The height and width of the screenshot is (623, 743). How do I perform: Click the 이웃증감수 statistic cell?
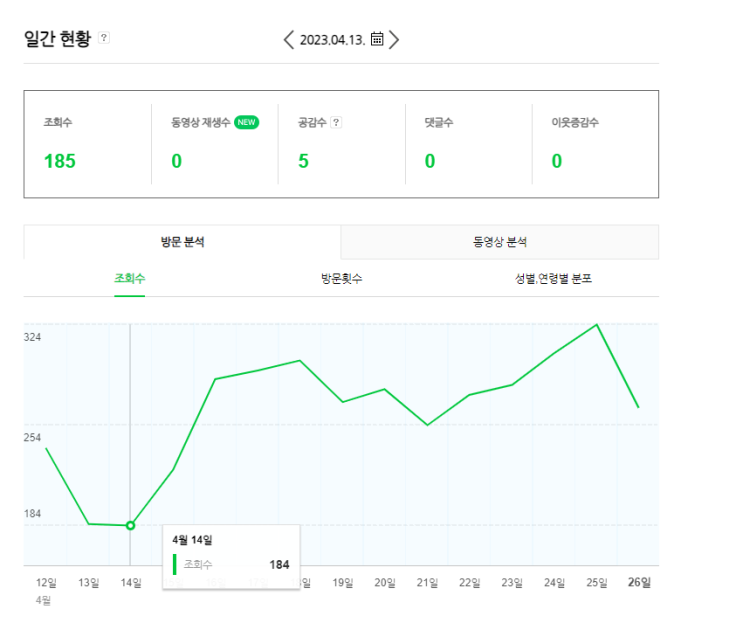595,144
